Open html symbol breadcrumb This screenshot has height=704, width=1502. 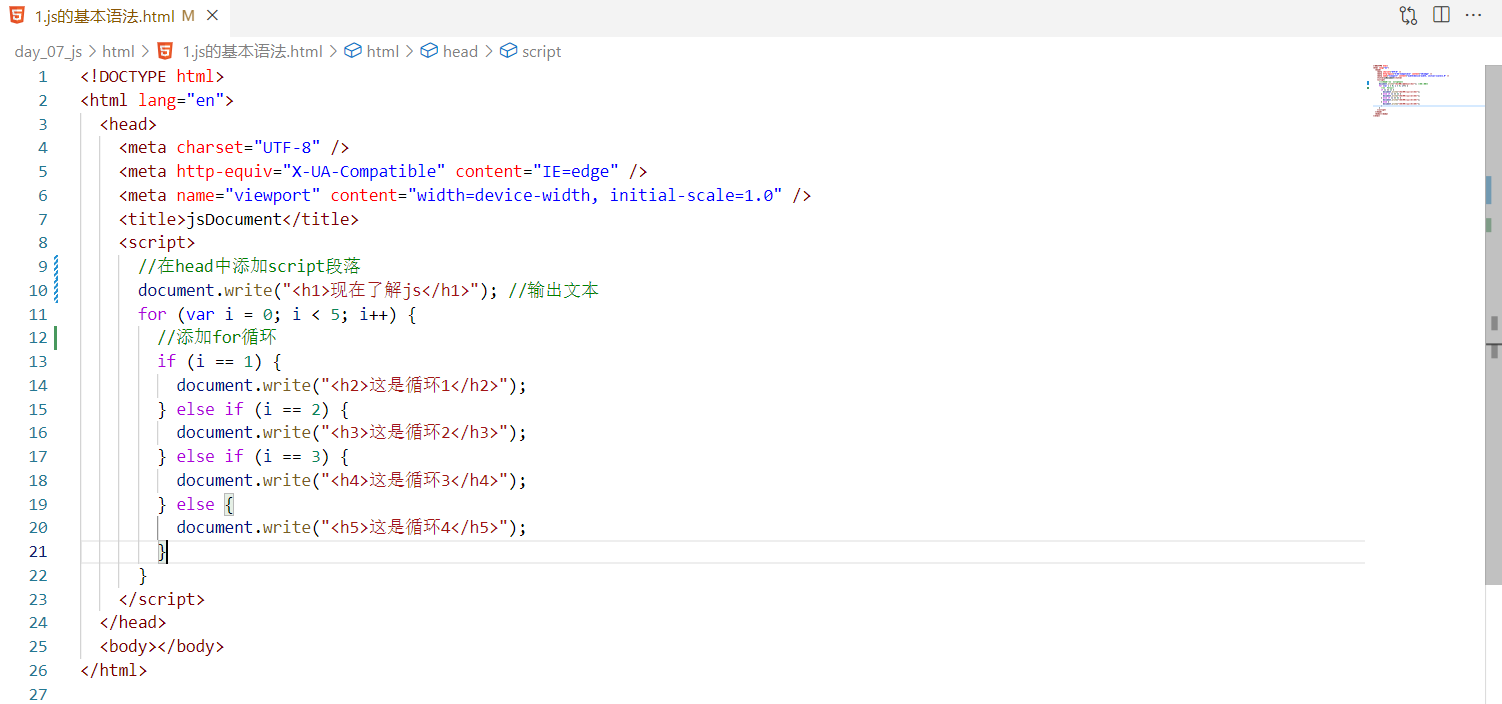(x=383, y=51)
